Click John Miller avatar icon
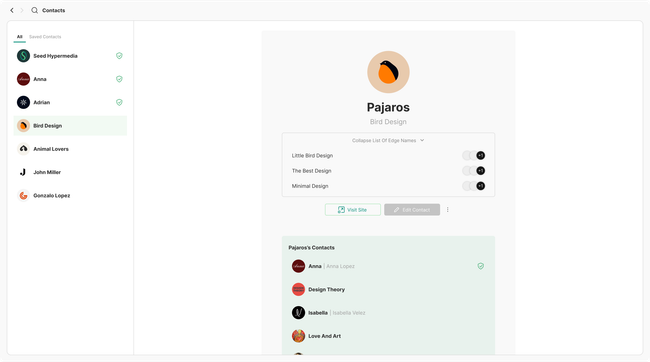This screenshot has height=362, width=650. pos(23,172)
